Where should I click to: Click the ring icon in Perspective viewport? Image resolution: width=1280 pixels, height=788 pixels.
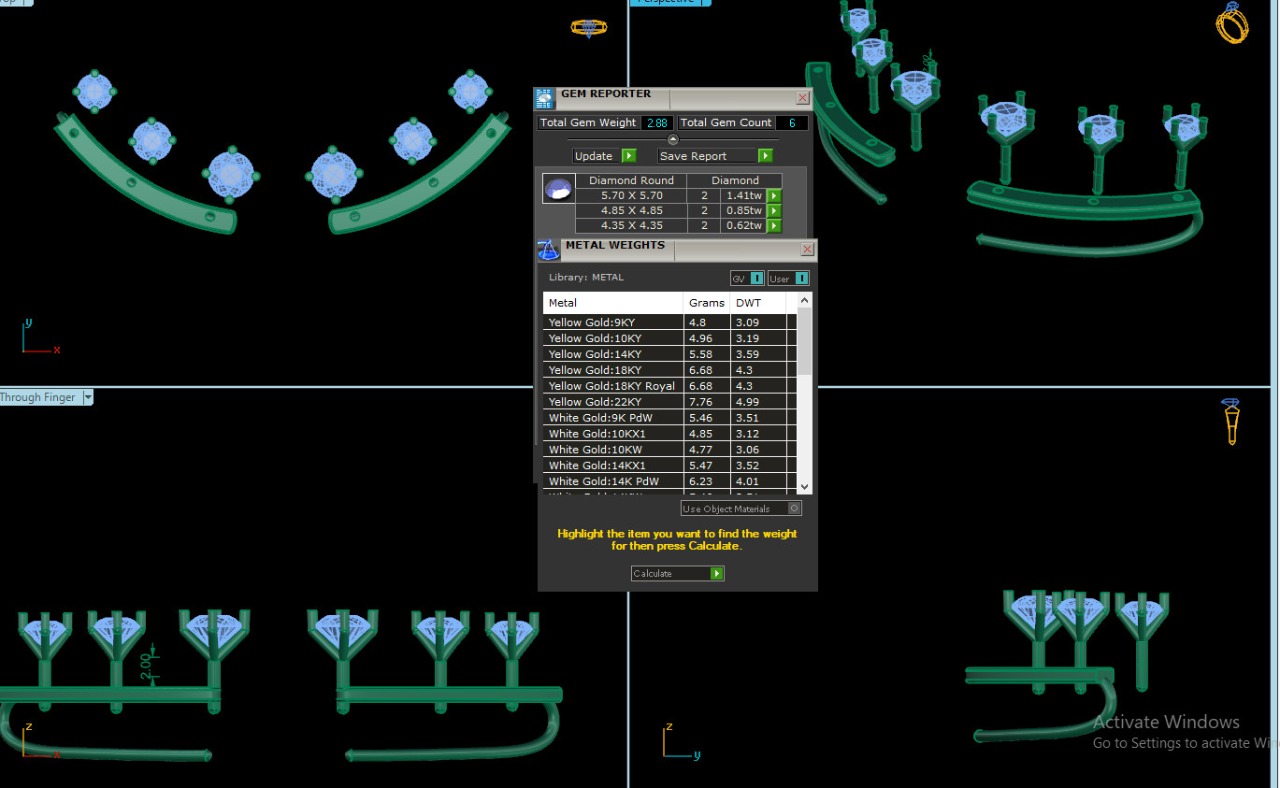(x=1232, y=22)
